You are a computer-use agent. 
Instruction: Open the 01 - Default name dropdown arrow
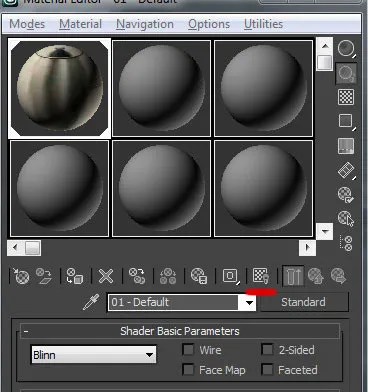[249, 303]
